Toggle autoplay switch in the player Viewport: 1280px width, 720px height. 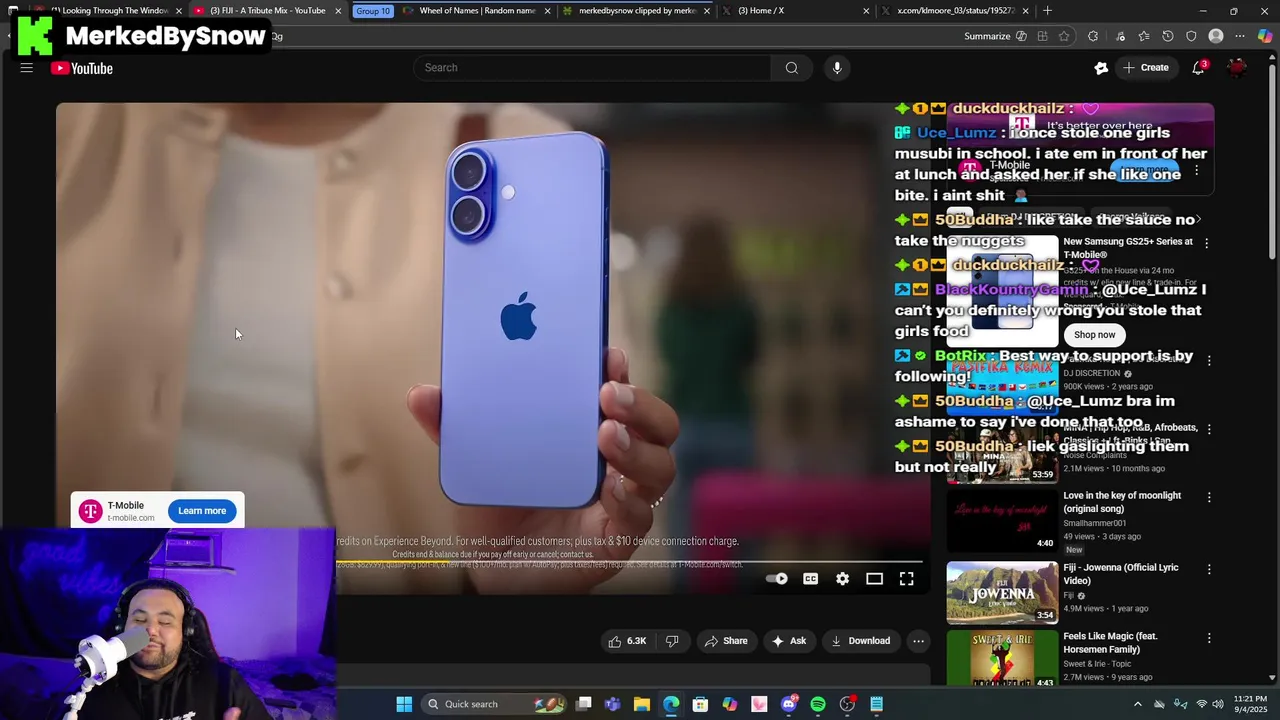coord(776,579)
